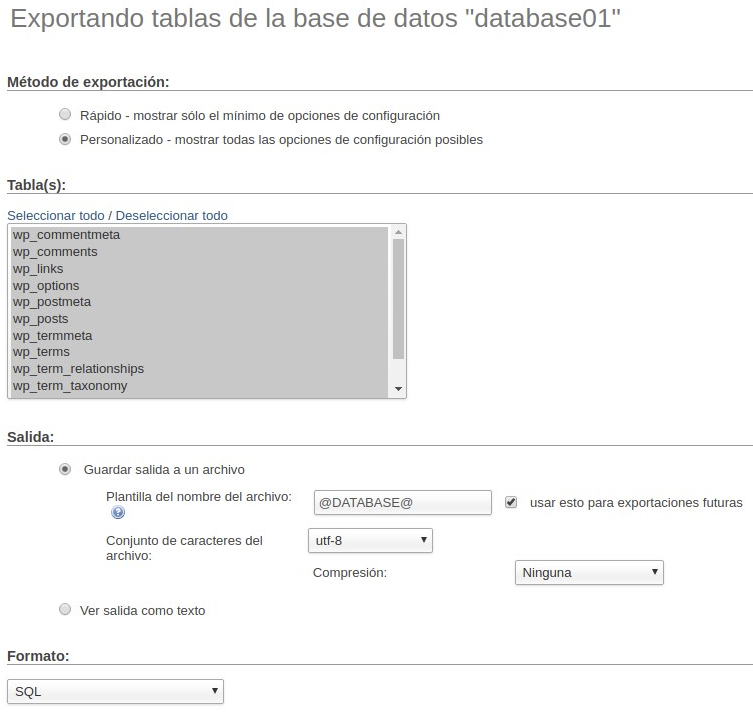Click the Seleccionar todo link
The width and height of the screenshot is (753, 716).
[x=56, y=216]
